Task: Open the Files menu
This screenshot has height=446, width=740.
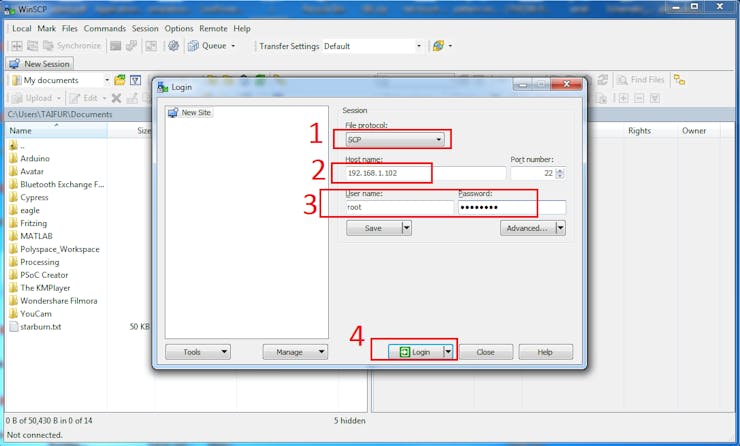Action: [70, 29]
